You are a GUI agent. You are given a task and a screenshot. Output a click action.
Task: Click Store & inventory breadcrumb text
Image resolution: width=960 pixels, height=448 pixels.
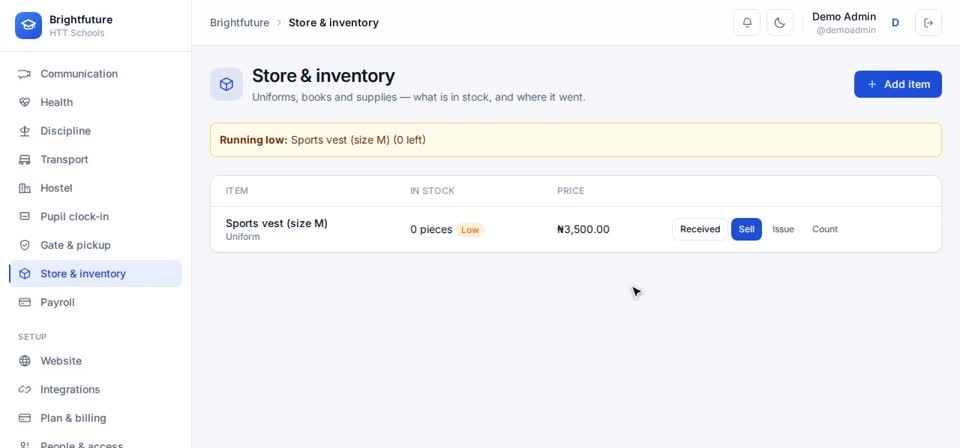[x=334, y=23]
